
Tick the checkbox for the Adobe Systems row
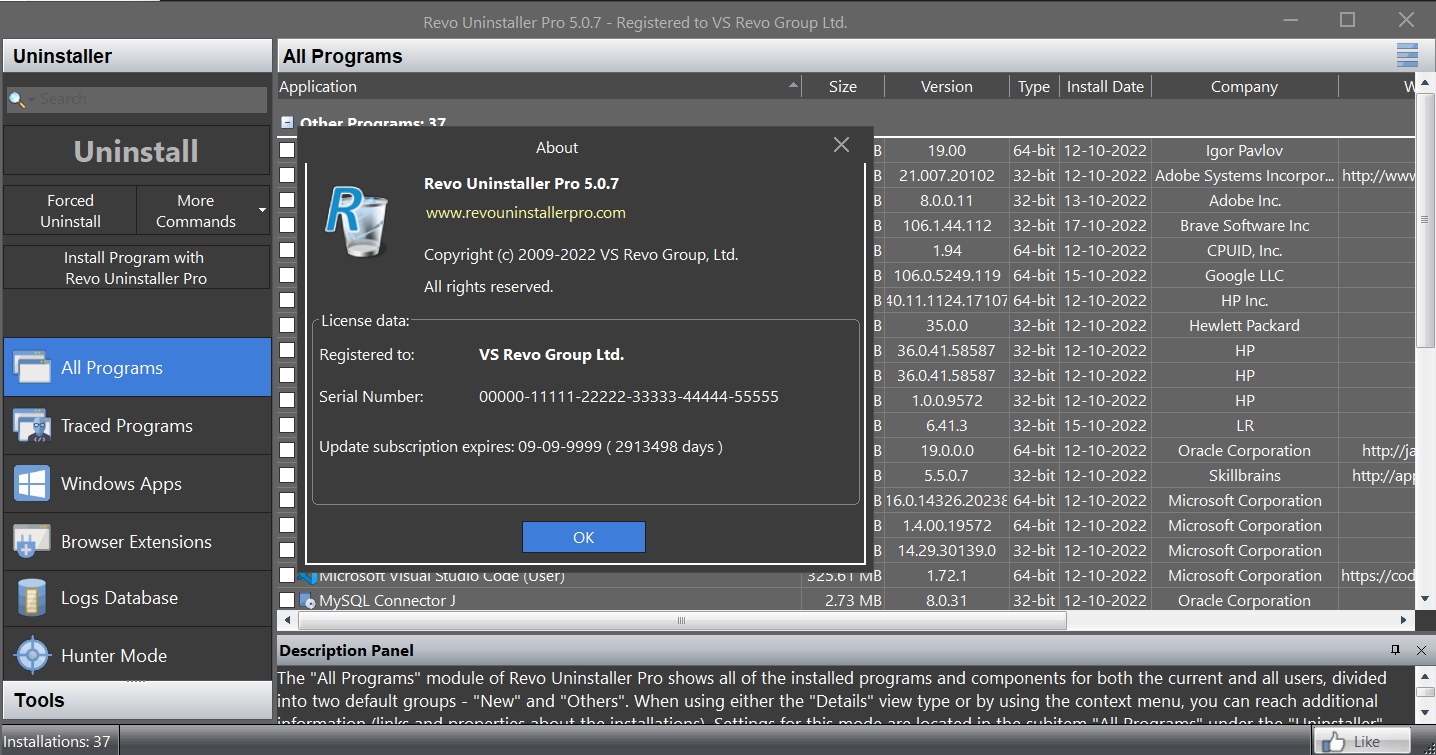coord(287,175)
